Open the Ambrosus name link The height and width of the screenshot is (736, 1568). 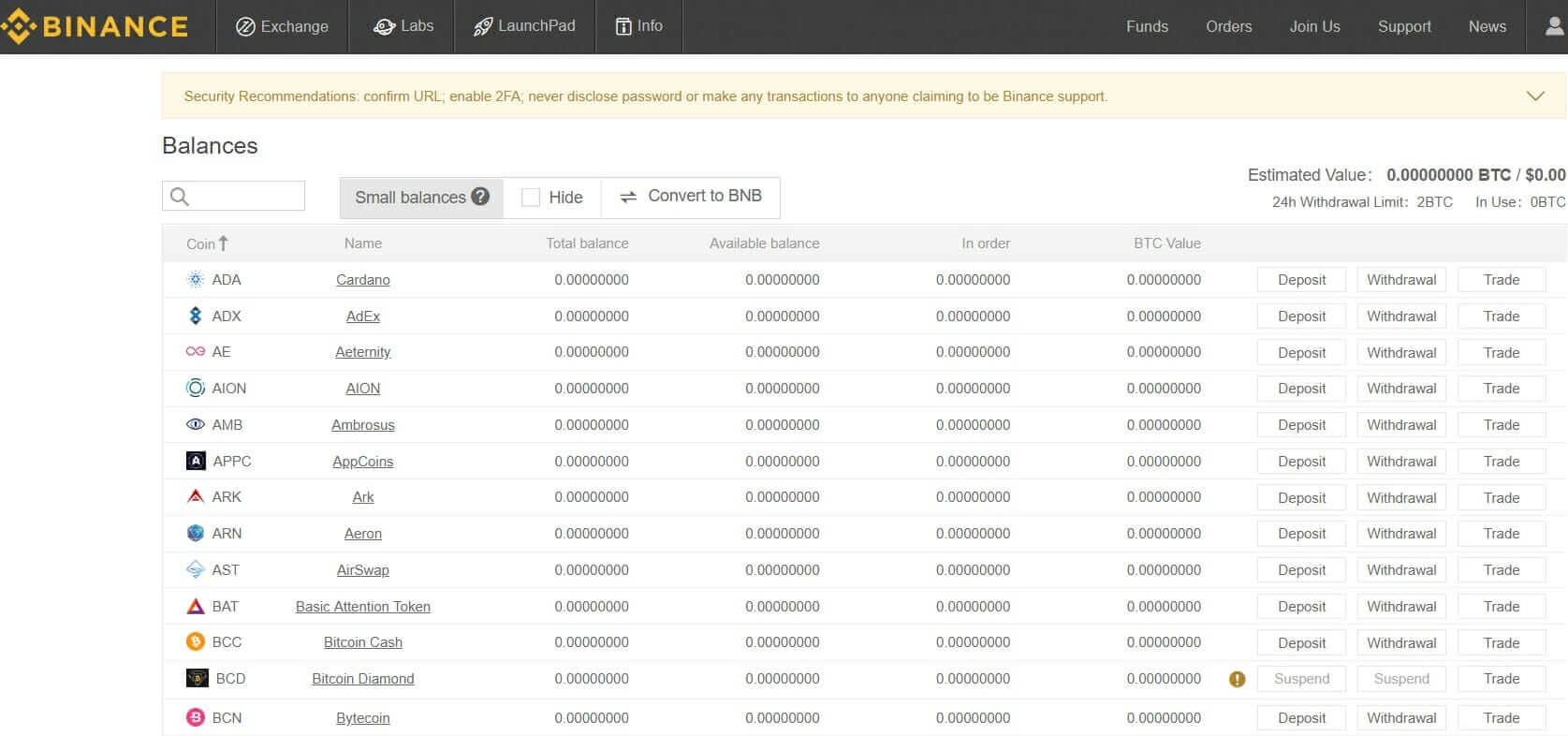(x=363, y=424)
